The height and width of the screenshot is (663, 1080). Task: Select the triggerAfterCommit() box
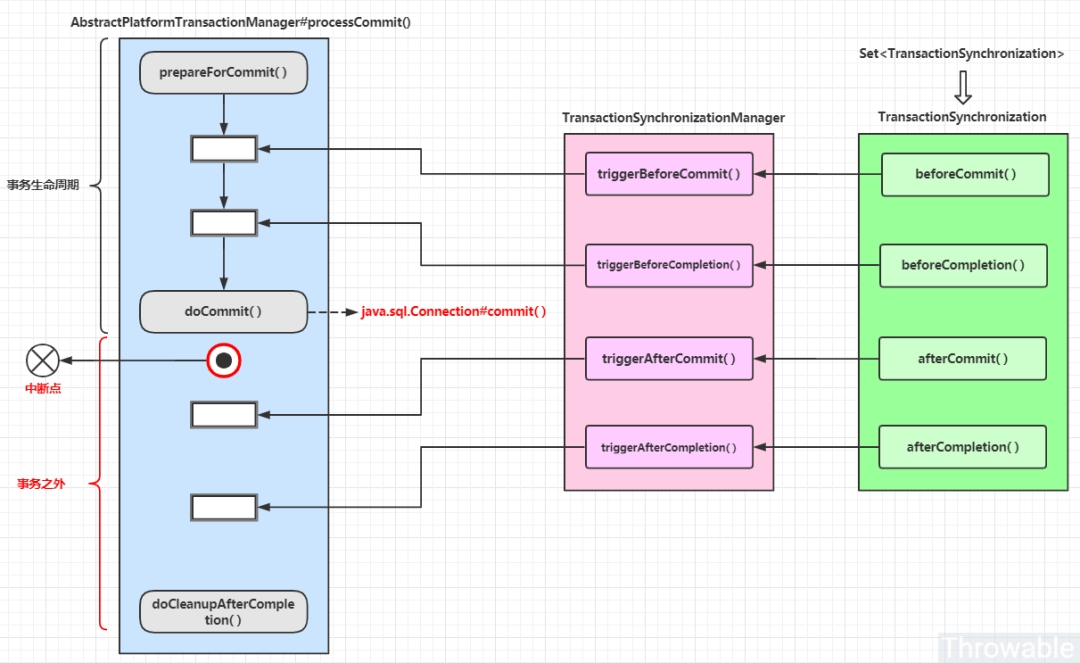pyautogui.click(x=669, y=358)
